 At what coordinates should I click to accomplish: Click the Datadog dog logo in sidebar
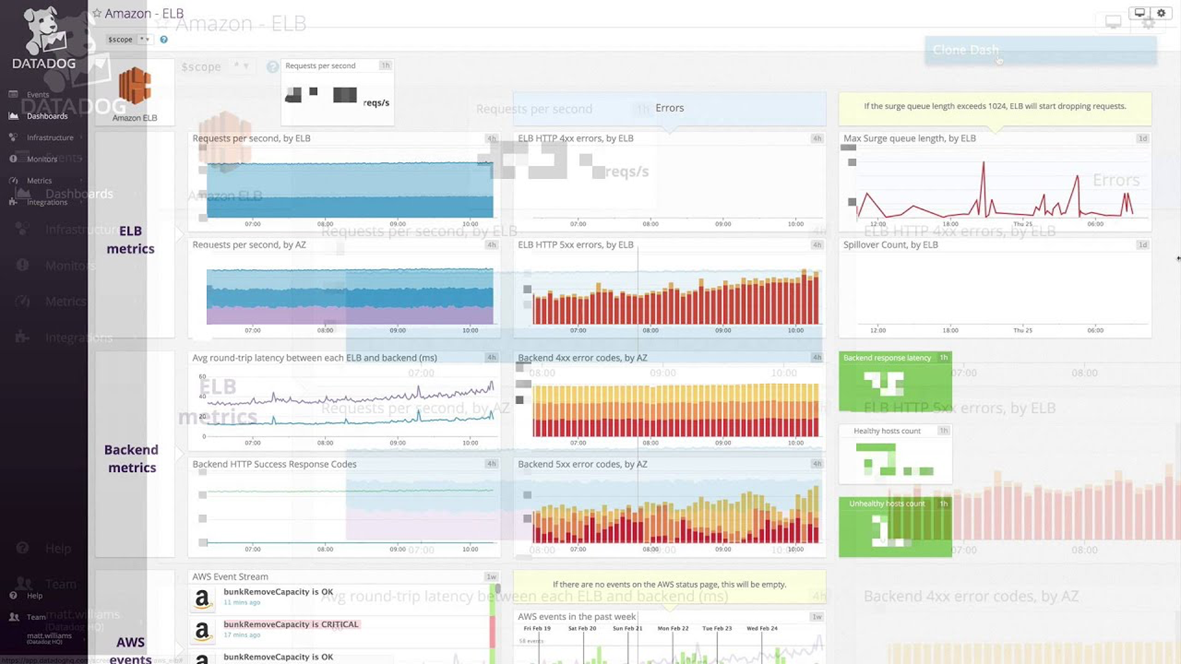44,32
